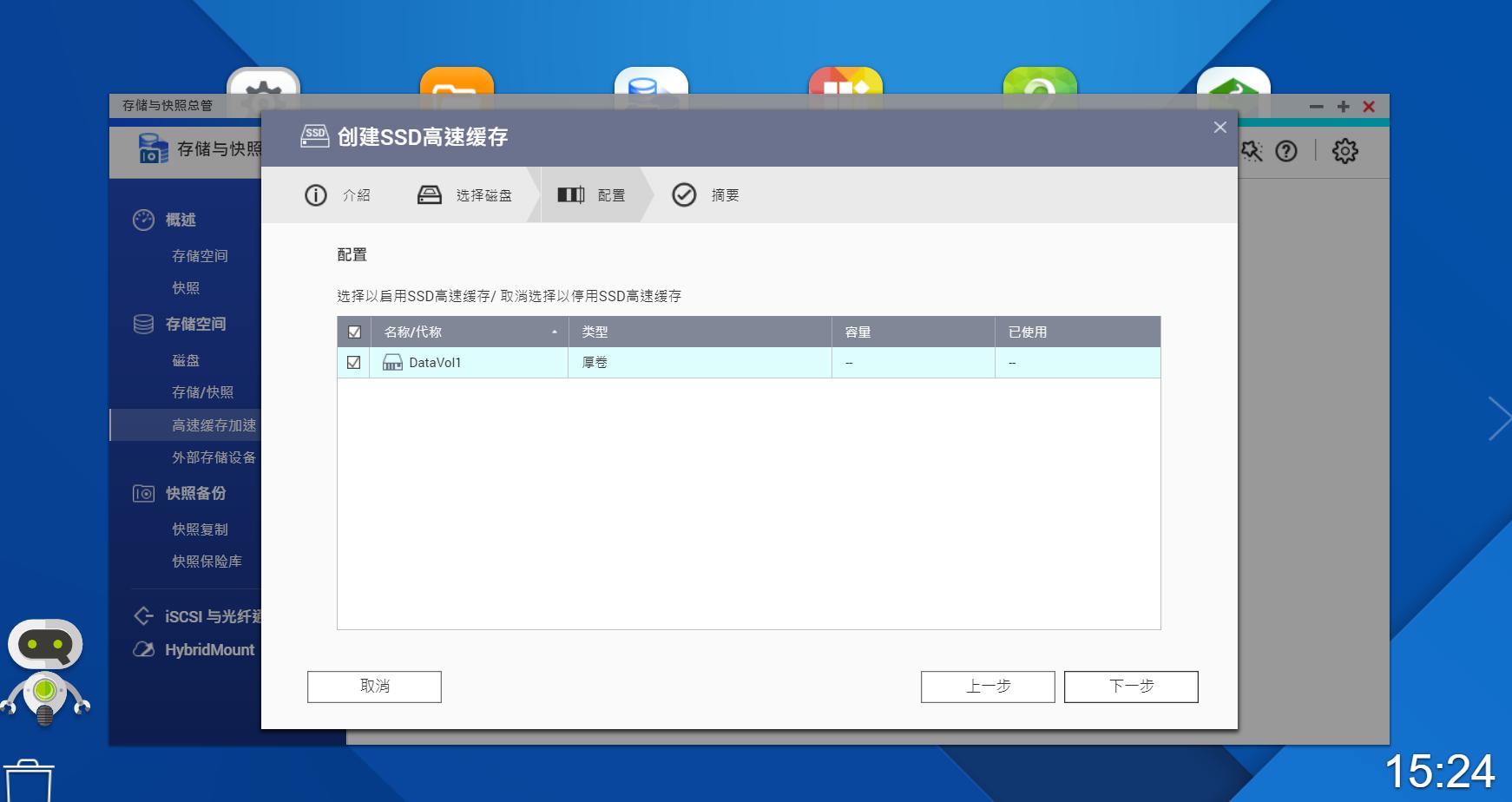This screenshot has height=802, width=1512.
Task: Click the 取消 button to cancel the wizard
Action: coord(373,686)
